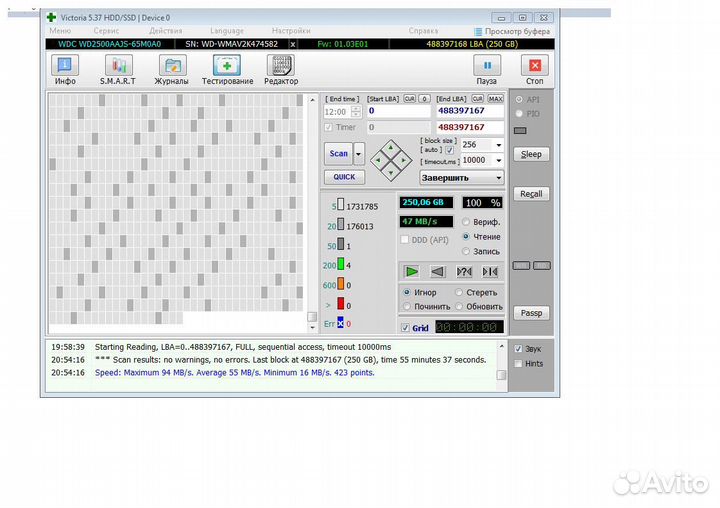
Task: Open the Действия menu
Action: click(166, 31)
